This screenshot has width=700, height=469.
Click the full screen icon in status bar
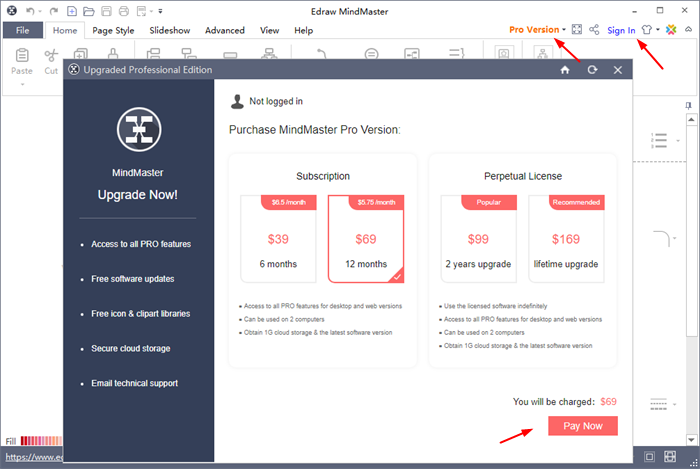(670, 457)
